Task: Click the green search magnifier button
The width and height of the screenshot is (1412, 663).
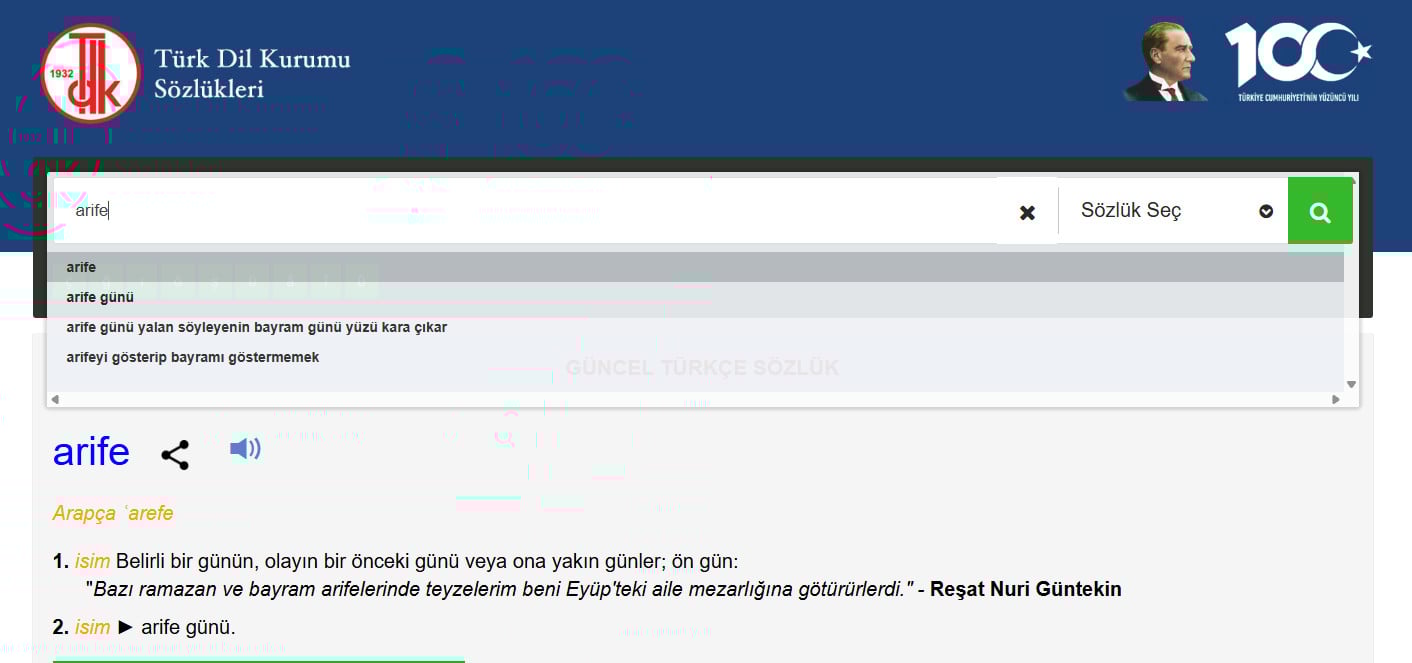Action: (1320, 211)
